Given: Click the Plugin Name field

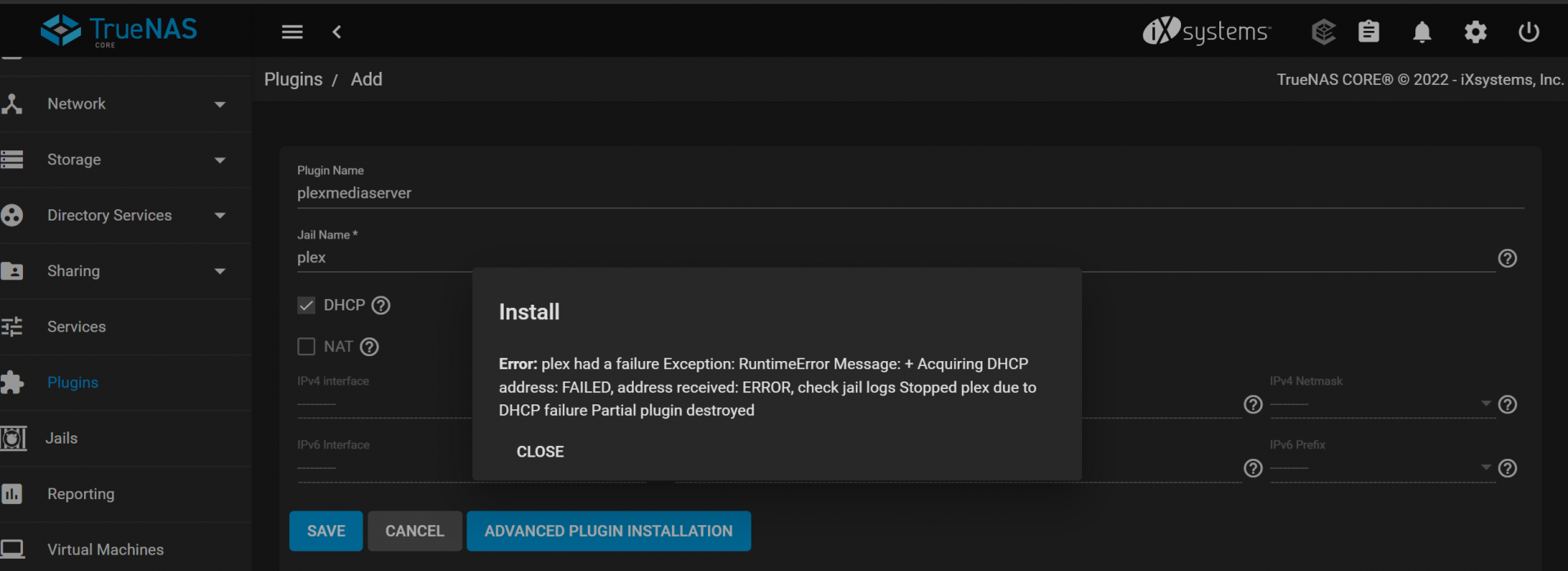Looking at the screenshot, I should pos(911,193).
